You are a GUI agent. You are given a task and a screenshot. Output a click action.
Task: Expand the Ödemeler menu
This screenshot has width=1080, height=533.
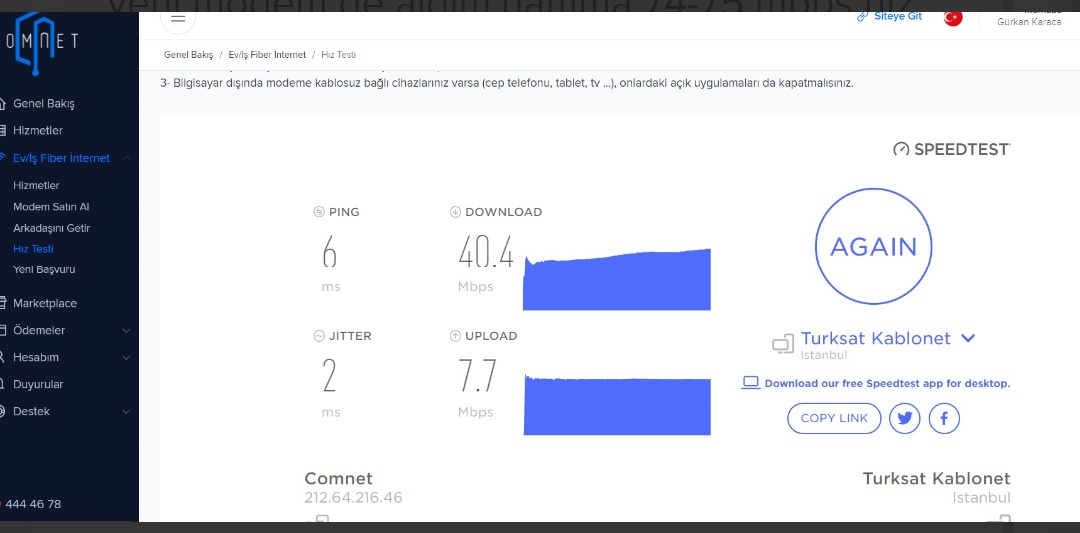coord(127,331)
